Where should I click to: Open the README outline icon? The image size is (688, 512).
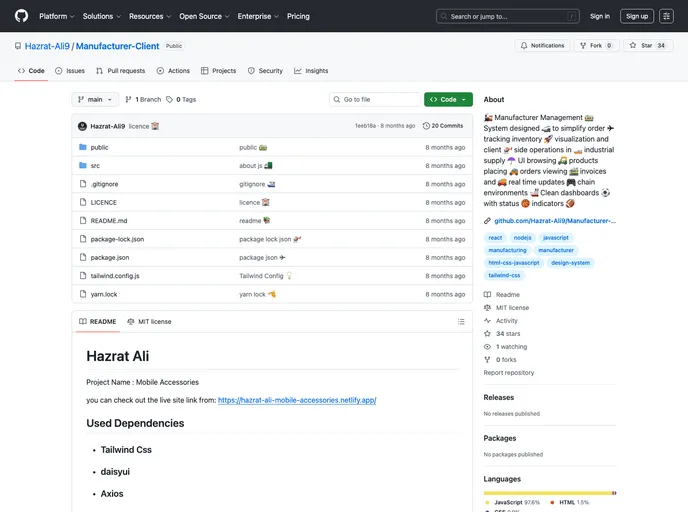[461, 322]
